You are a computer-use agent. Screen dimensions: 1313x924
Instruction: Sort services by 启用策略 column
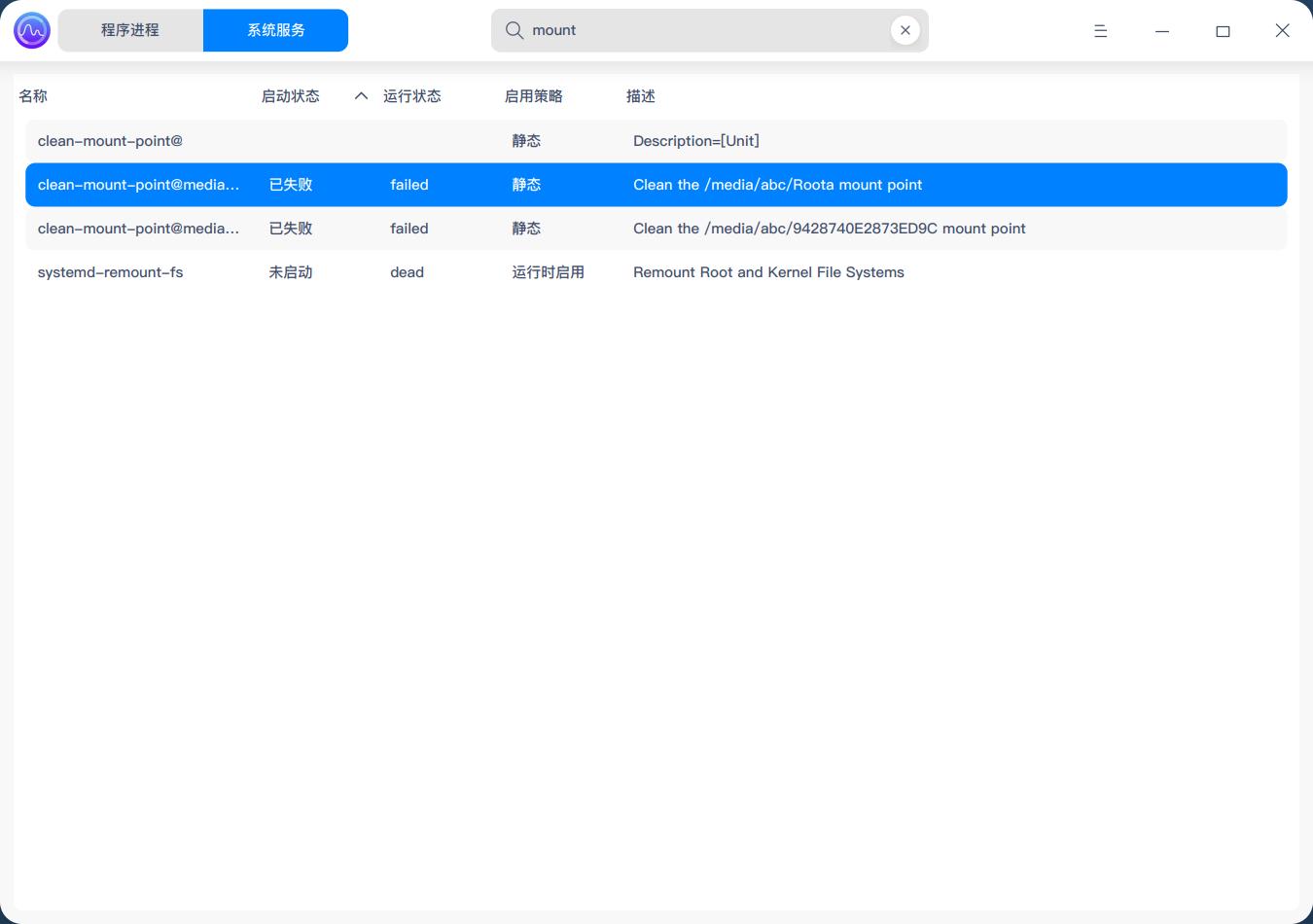click(x=533, y=96)
